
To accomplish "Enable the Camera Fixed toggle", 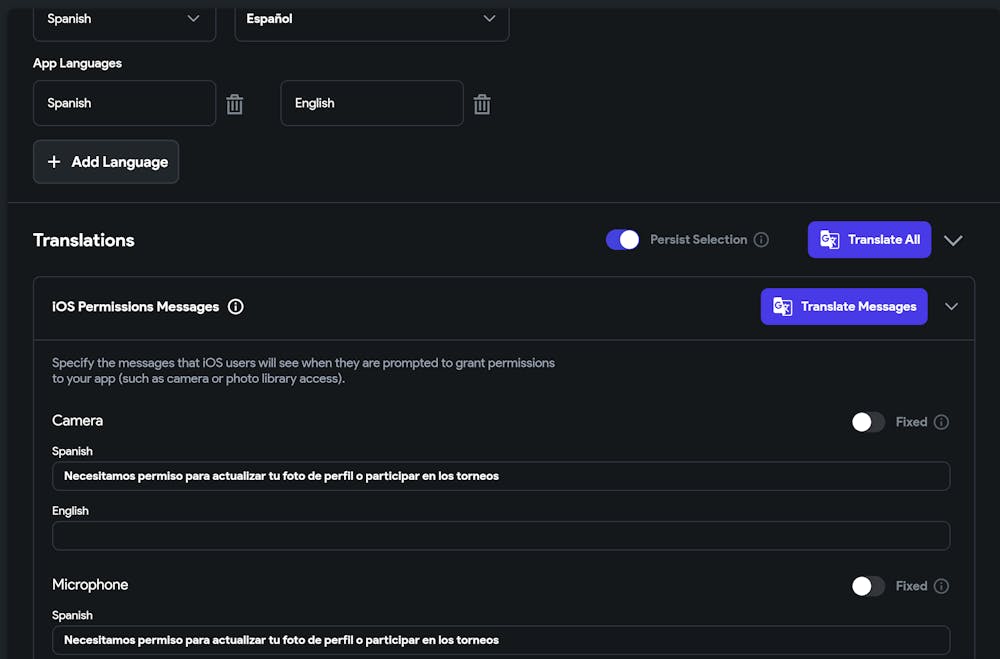I will point(868,422).
